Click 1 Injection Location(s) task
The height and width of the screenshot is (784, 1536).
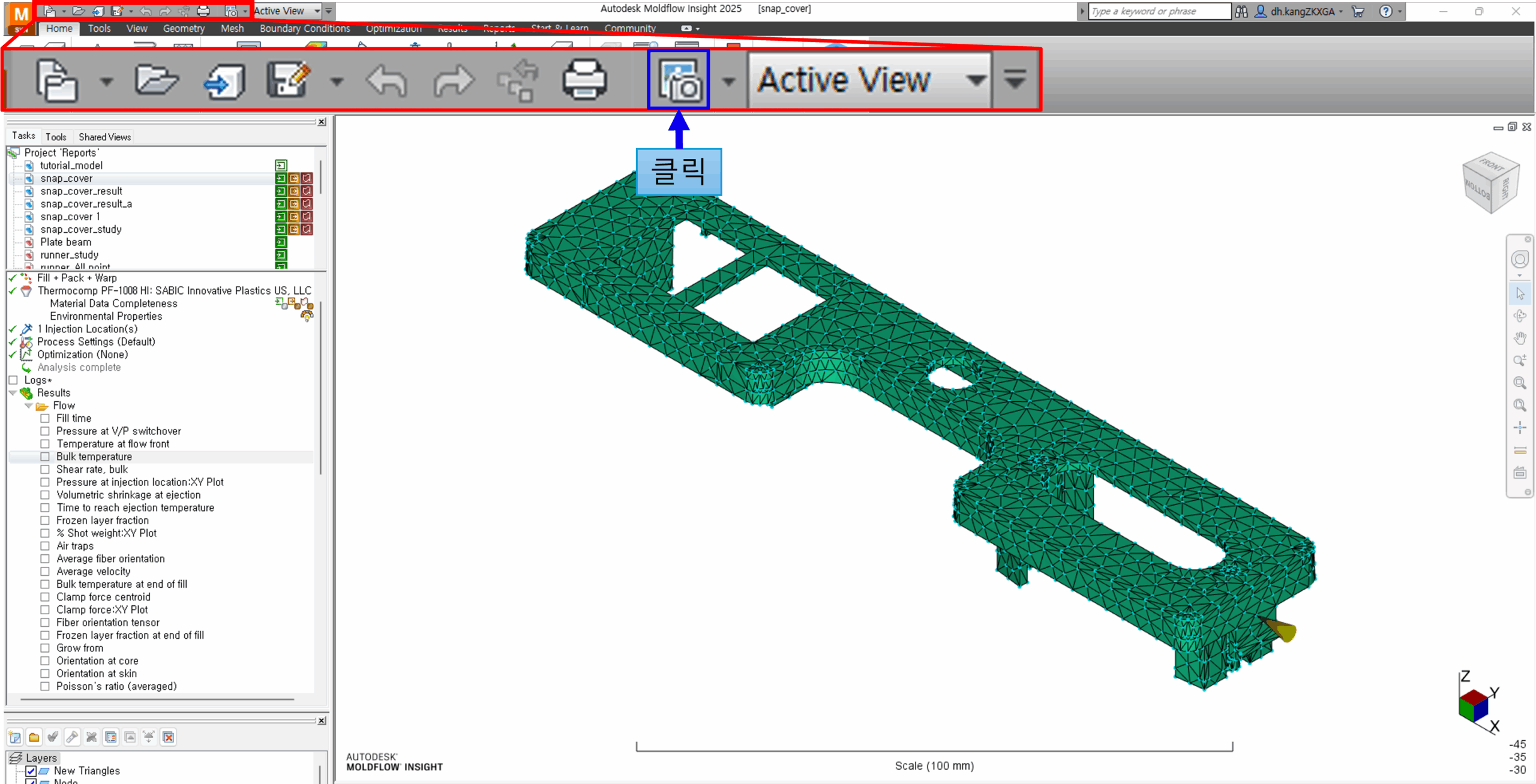88,329
